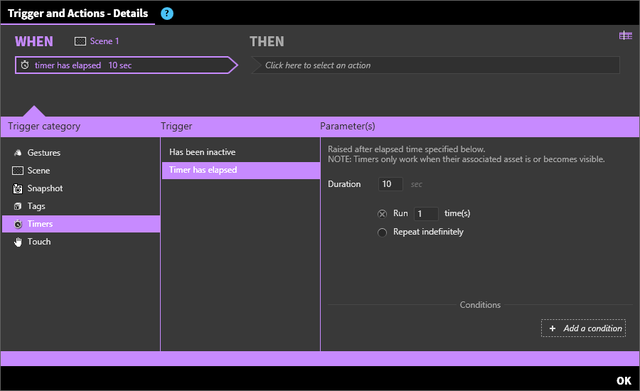This screenshot has width=640, height=391.
Task: Select the Tags trigger category
Action: (x=81, y=206)
